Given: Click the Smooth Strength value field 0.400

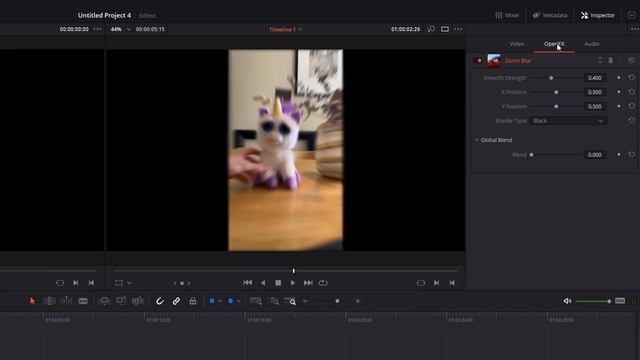Looking at the screenshot, I should pyautogui.click(x=595, y=78).
